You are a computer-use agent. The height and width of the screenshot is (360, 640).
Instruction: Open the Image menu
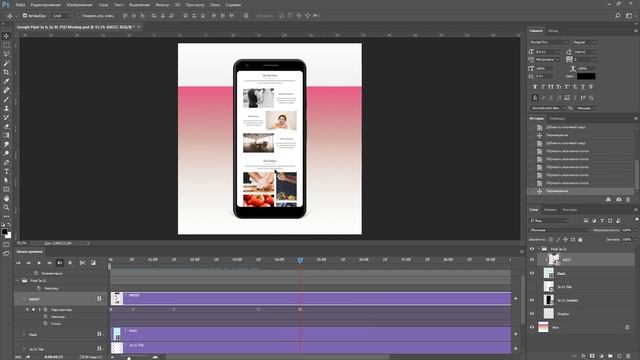coord(80,5)
